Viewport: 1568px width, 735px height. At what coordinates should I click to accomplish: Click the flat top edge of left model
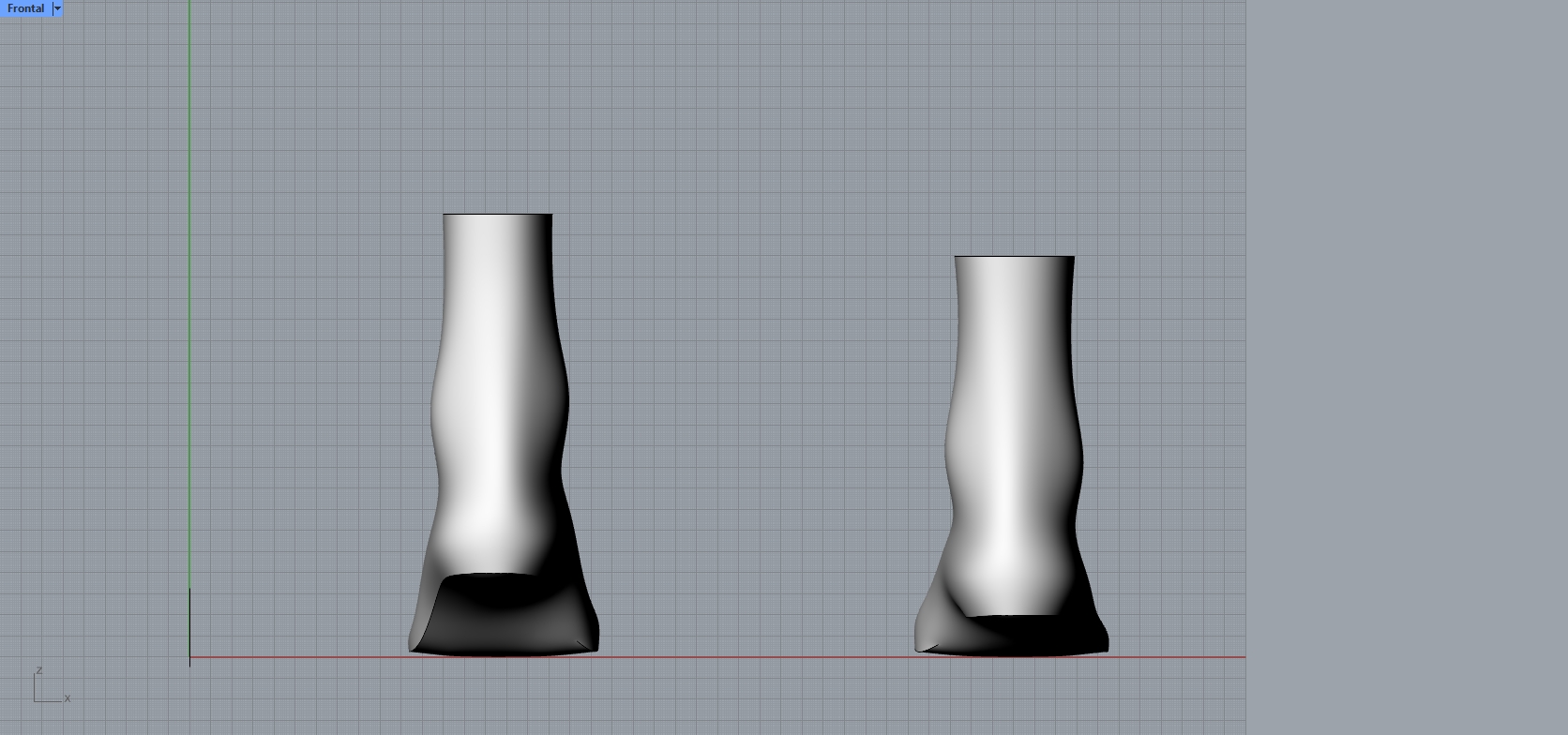coord(497,215)
